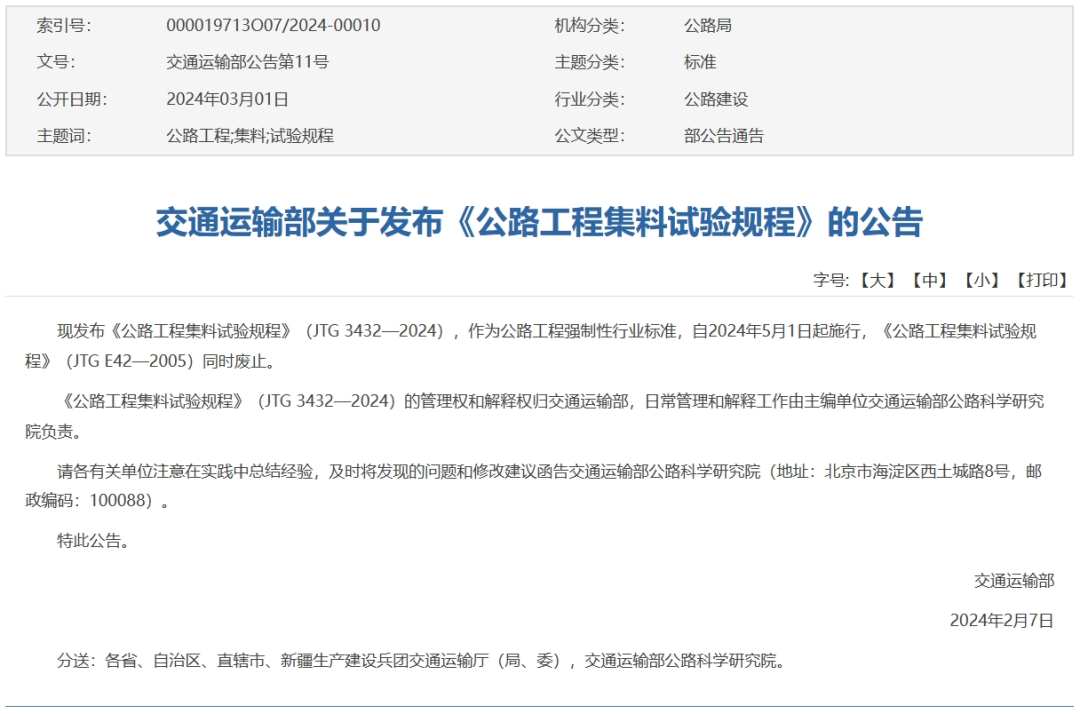Click industry category value 公路建设
The image size is (1080, 714).
pyautogui.click(x=716, y=99)
